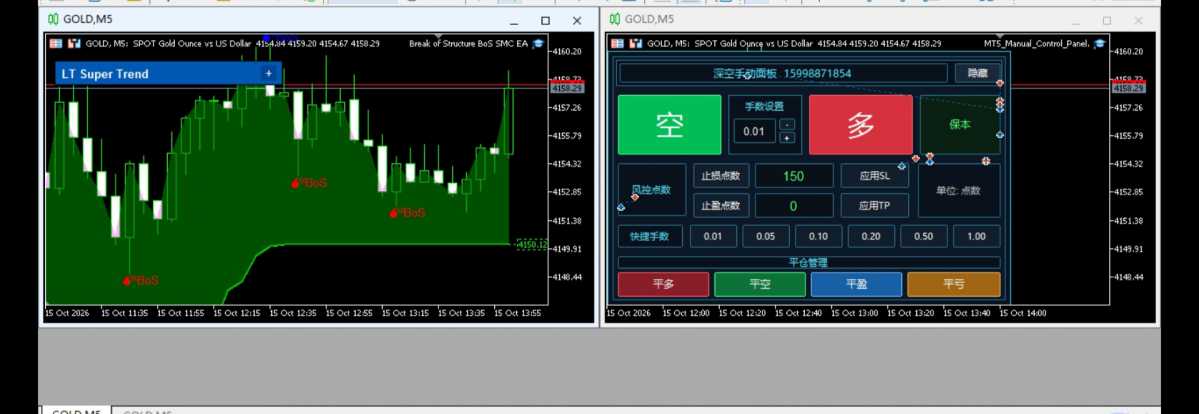Hide the panel with 隐藏 button

pos(977,73)
